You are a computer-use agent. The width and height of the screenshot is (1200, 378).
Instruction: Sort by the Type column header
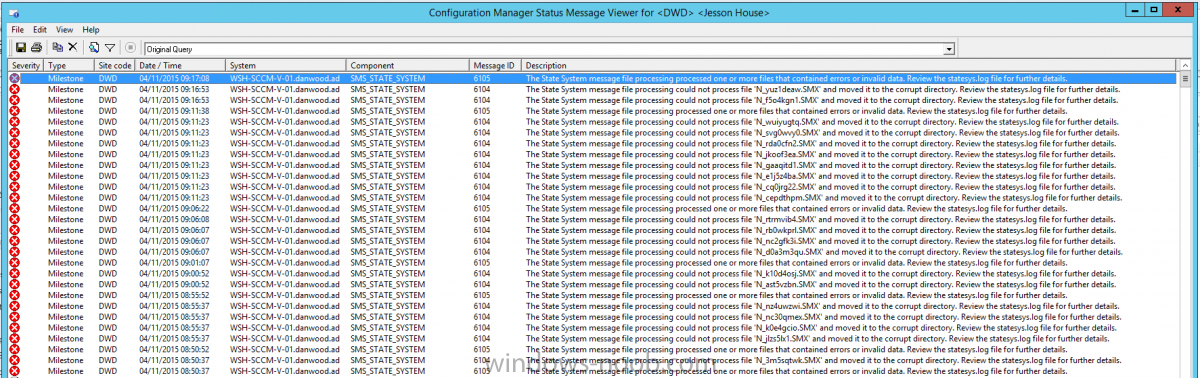[70, 65]
